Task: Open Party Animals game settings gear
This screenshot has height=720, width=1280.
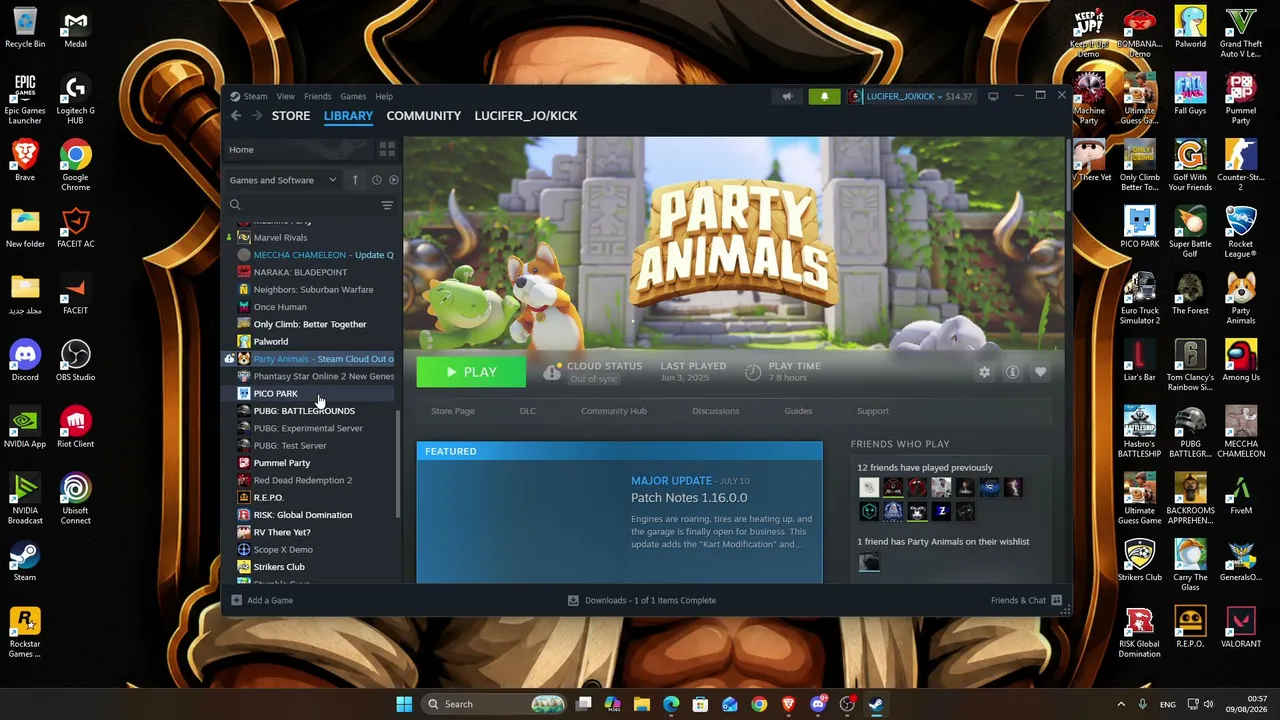Action: pos(984,372)
